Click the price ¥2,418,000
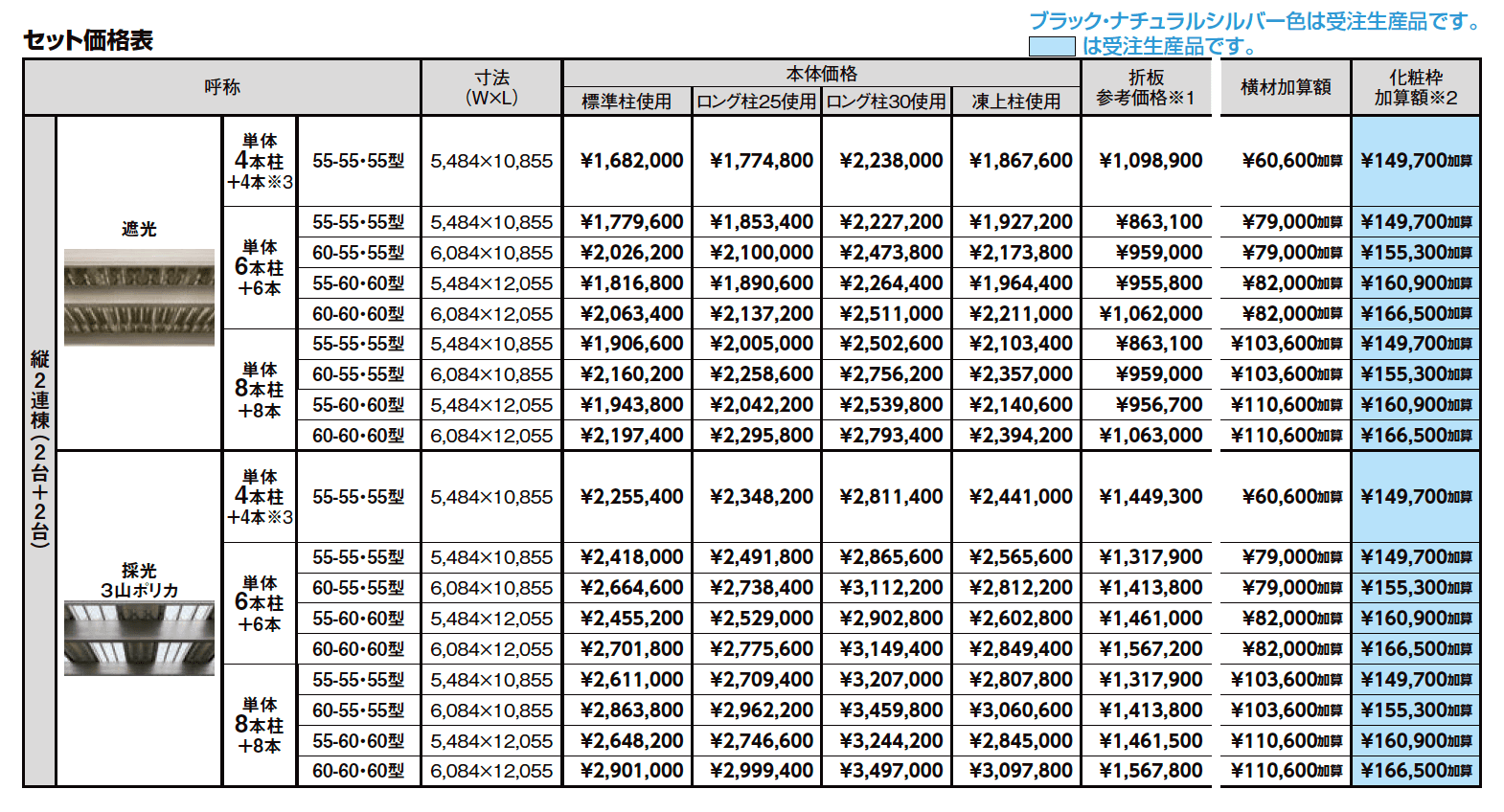Image resolution: width=1504 pixels, height=812 pixels. click(632, 557)
